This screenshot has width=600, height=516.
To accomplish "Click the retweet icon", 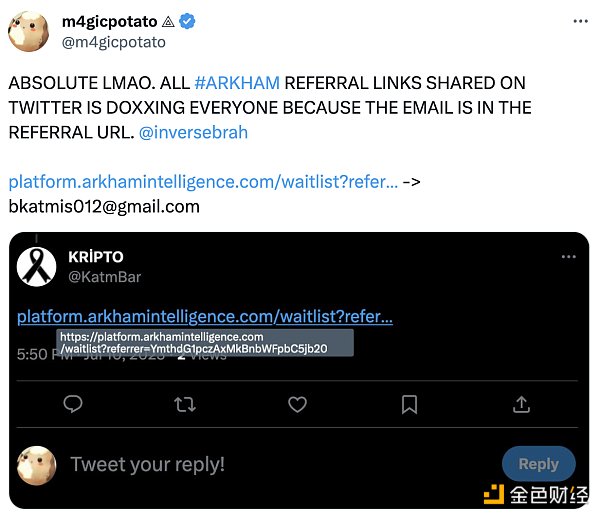I will [185, 404].
